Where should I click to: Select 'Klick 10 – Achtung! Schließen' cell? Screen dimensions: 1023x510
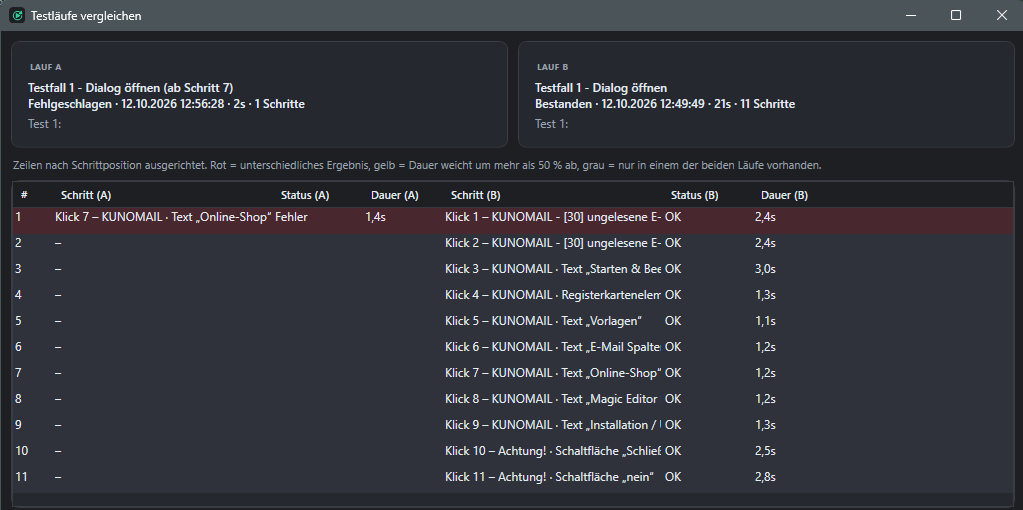[x=553, y=451]
